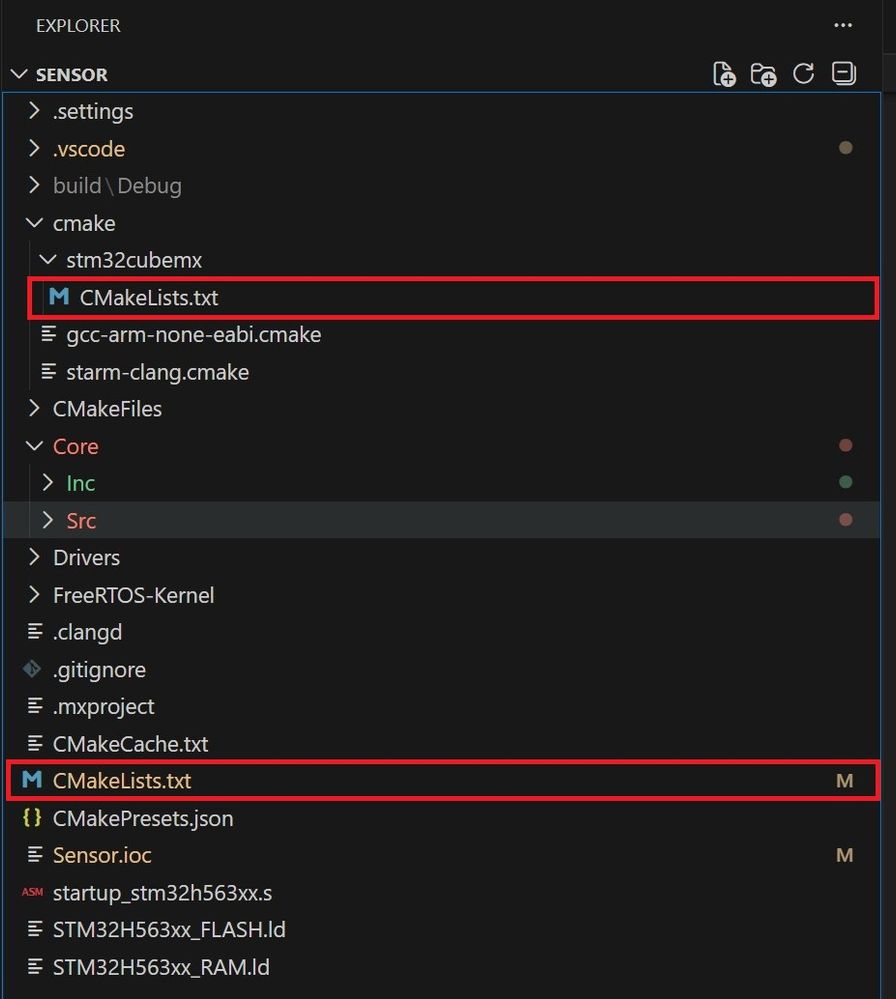Collapse the stm32cubemx folder
The height and width of the screenshot is (999, 896).
tap(47, 260)
